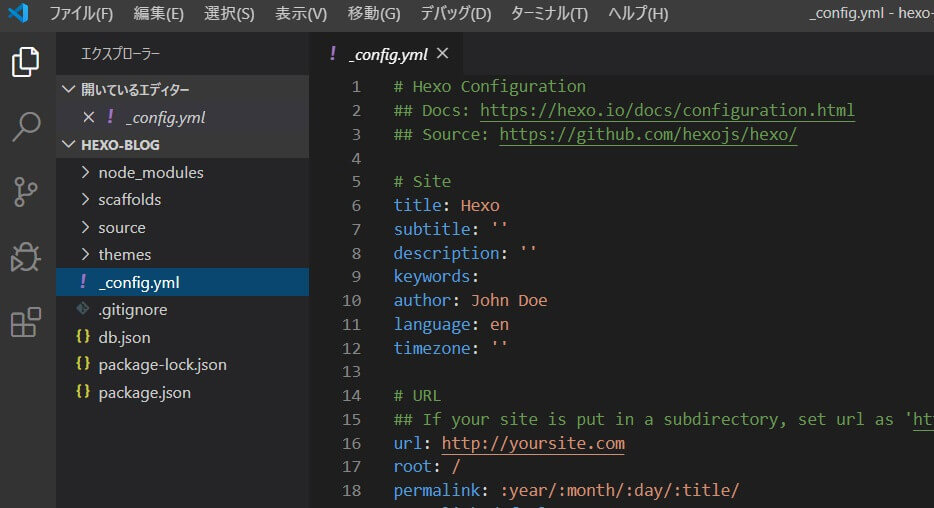Click line number 6 in gutter
Viewport: 934px width, 508px height.
pyautogui.click(x=356, y=205)
